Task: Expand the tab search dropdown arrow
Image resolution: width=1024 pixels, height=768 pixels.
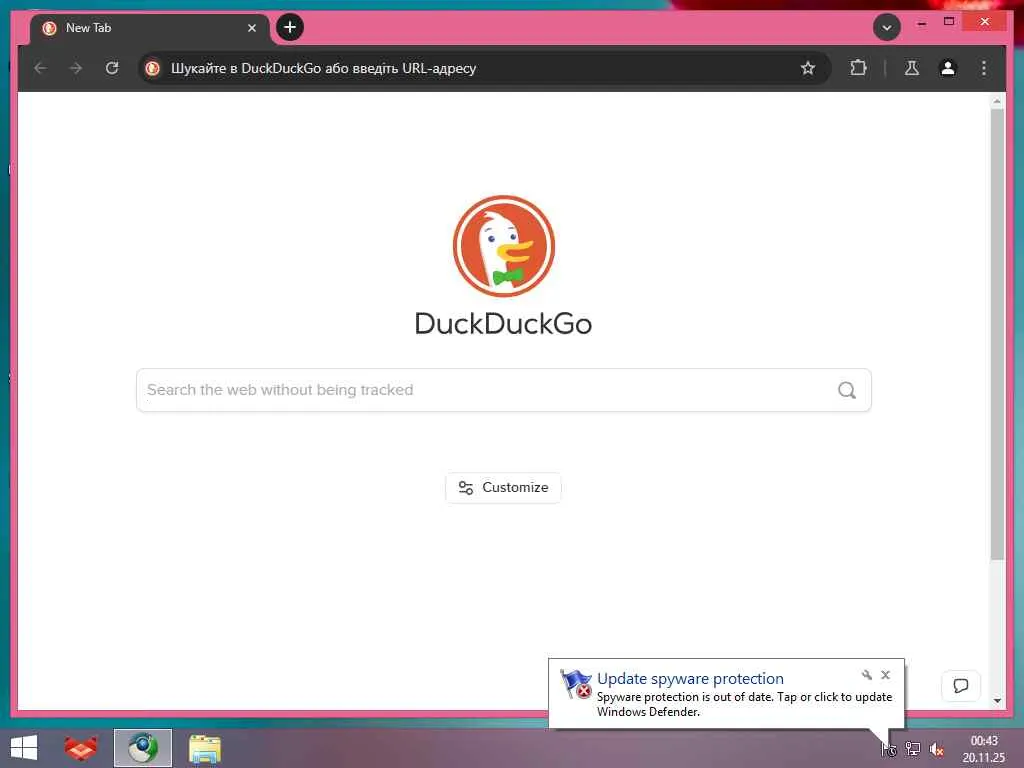Action: click(x=887, y=27)
